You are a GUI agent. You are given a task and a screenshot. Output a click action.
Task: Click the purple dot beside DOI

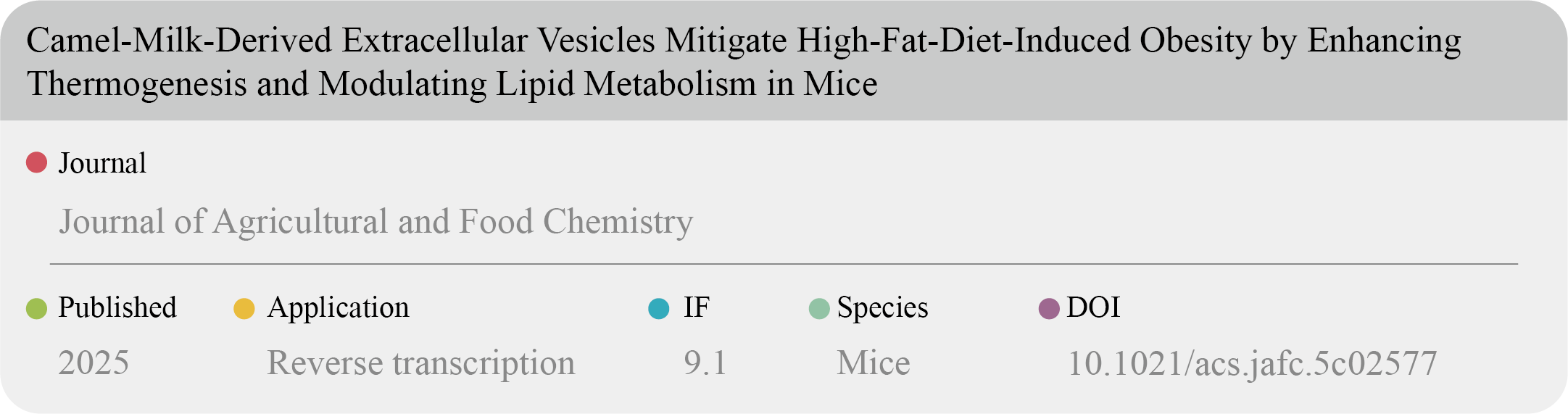coord(1049,308)
